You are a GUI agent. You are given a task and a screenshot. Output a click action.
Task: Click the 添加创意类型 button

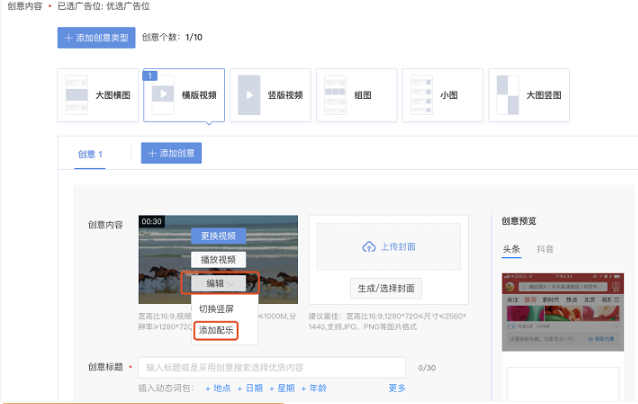pos(96,38)
